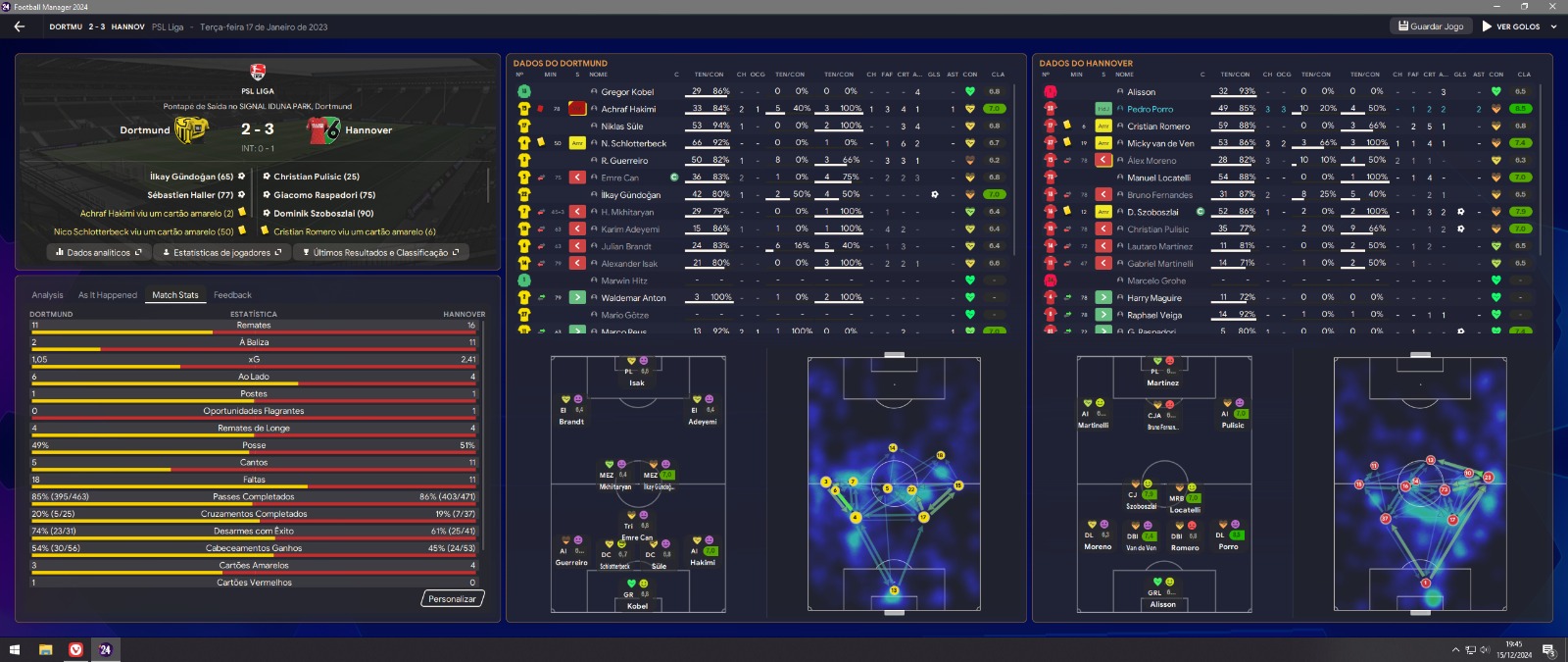
Task: Open Estatísticas de jogadores button
Action: [x=222, y=252]
